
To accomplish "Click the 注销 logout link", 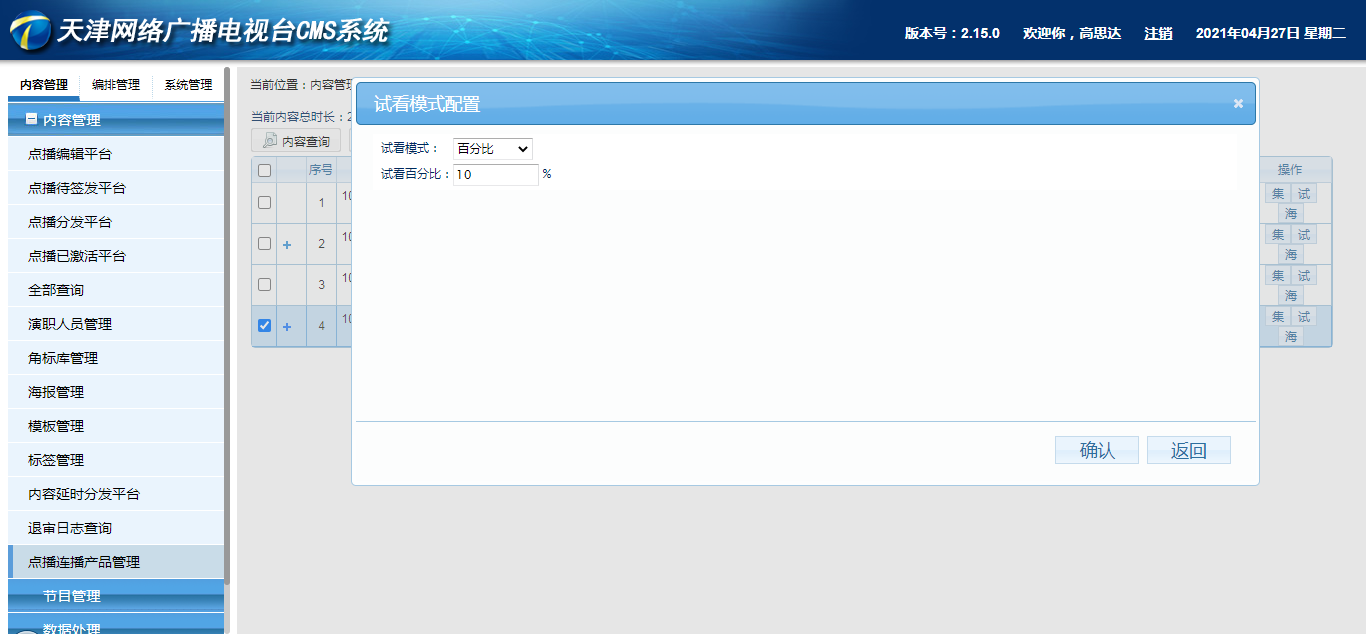I will tap(1158, 33).
